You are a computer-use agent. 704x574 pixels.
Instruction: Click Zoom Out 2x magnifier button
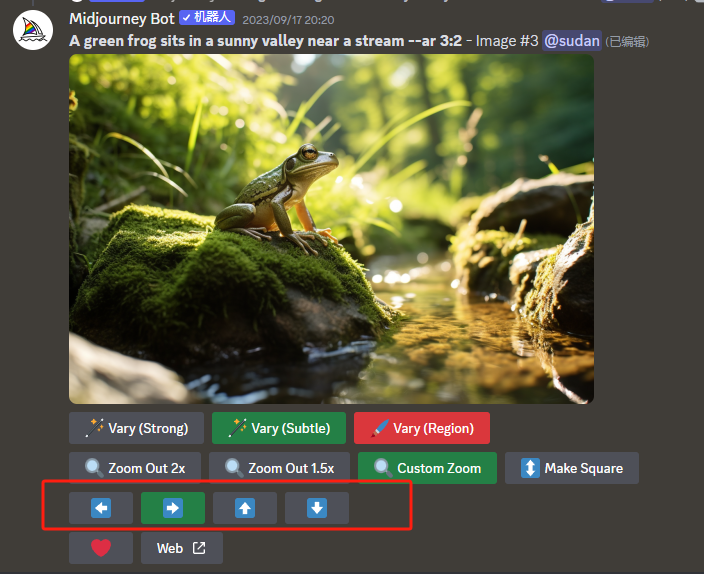136,468
